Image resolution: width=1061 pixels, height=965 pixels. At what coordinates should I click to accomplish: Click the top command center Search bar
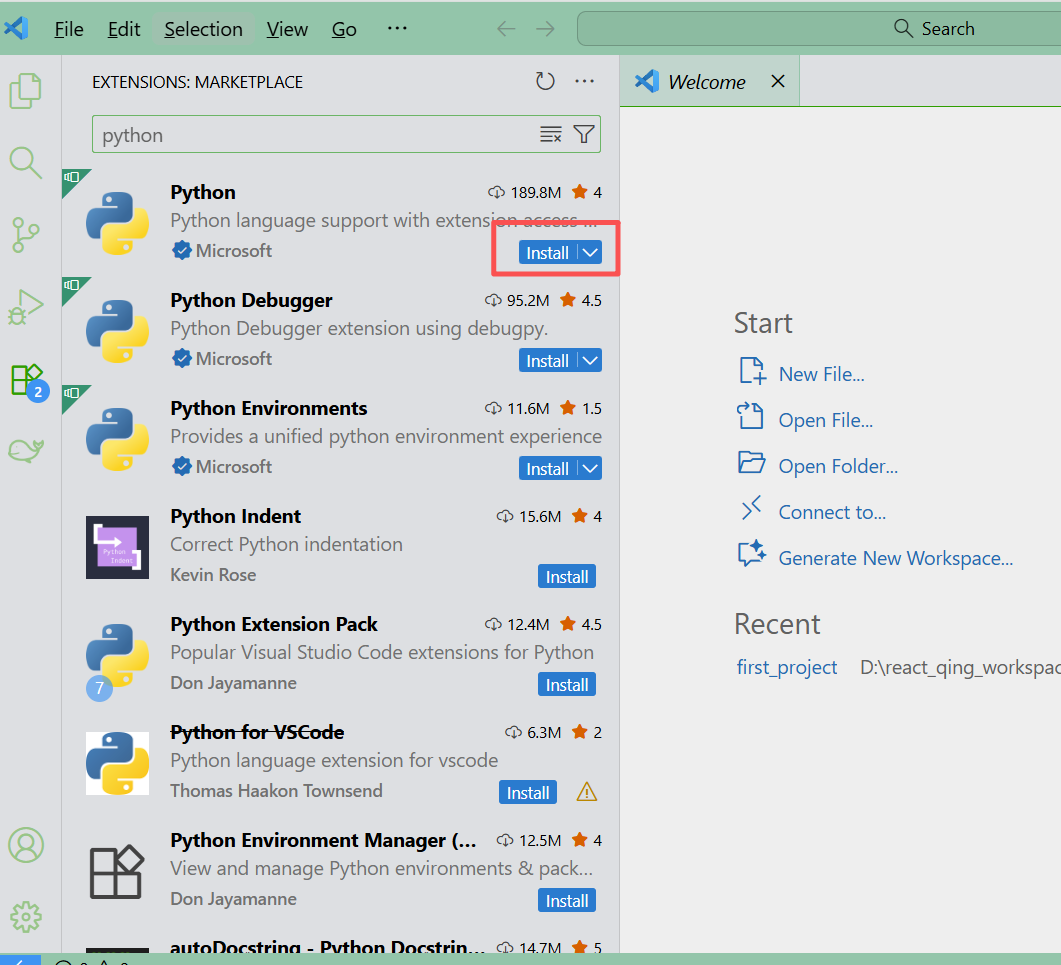click(x=819, y=29)
